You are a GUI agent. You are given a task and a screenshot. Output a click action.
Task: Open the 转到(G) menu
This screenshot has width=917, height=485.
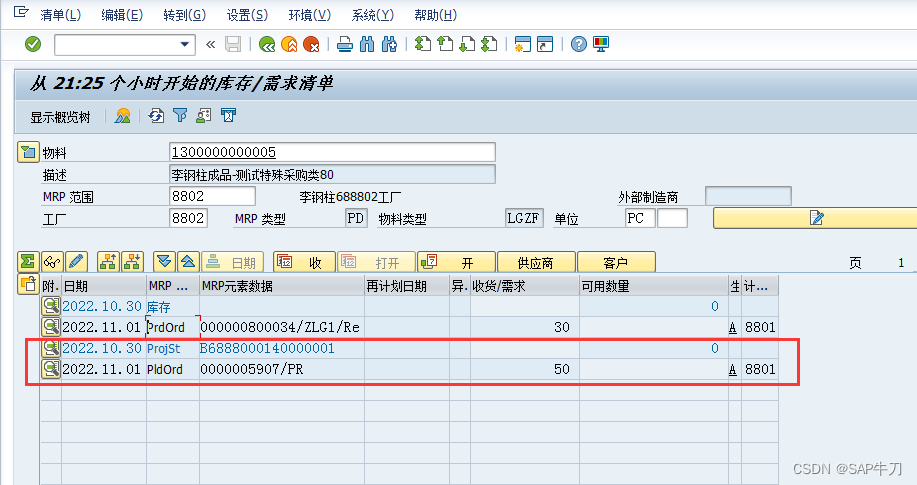184,15
